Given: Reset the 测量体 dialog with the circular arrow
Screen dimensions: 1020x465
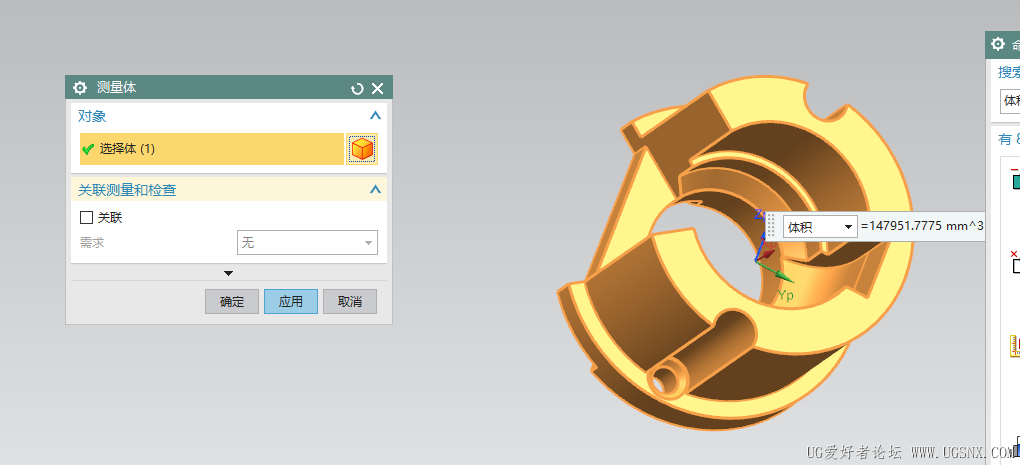Looking at the screenshot, I should pos(356,88).
